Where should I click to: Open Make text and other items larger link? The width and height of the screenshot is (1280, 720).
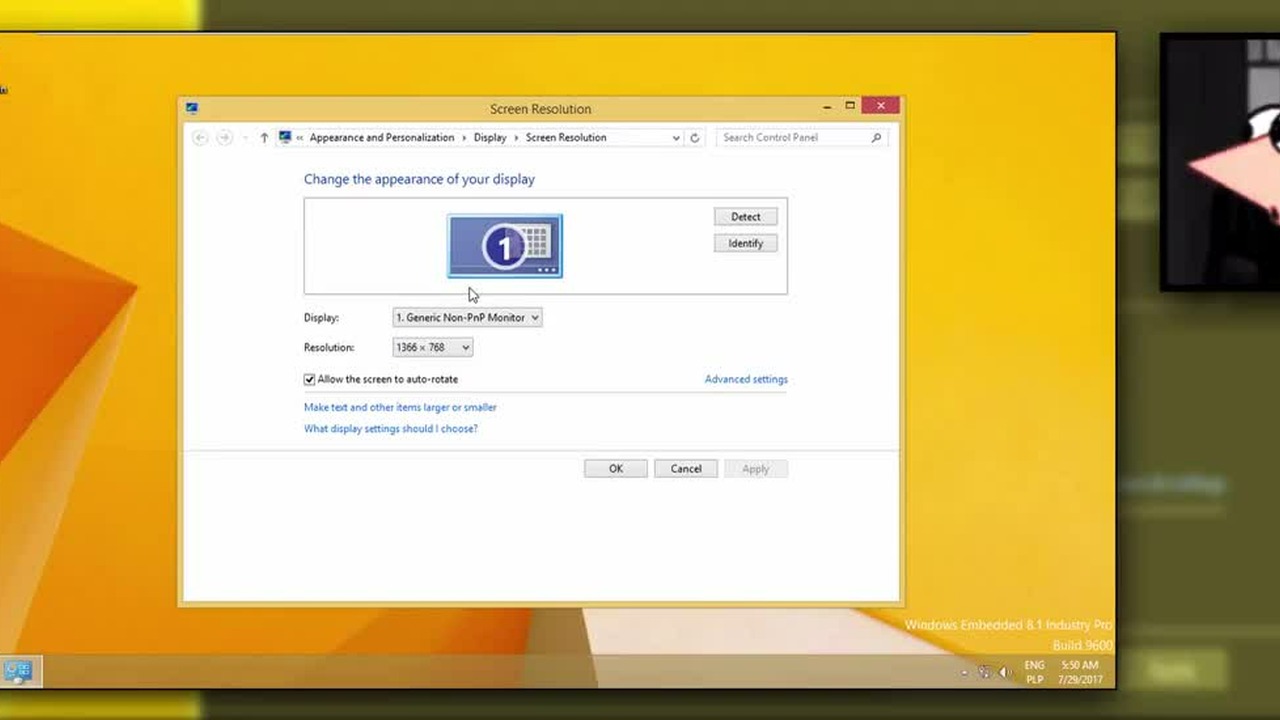click(x=400, y=408)
